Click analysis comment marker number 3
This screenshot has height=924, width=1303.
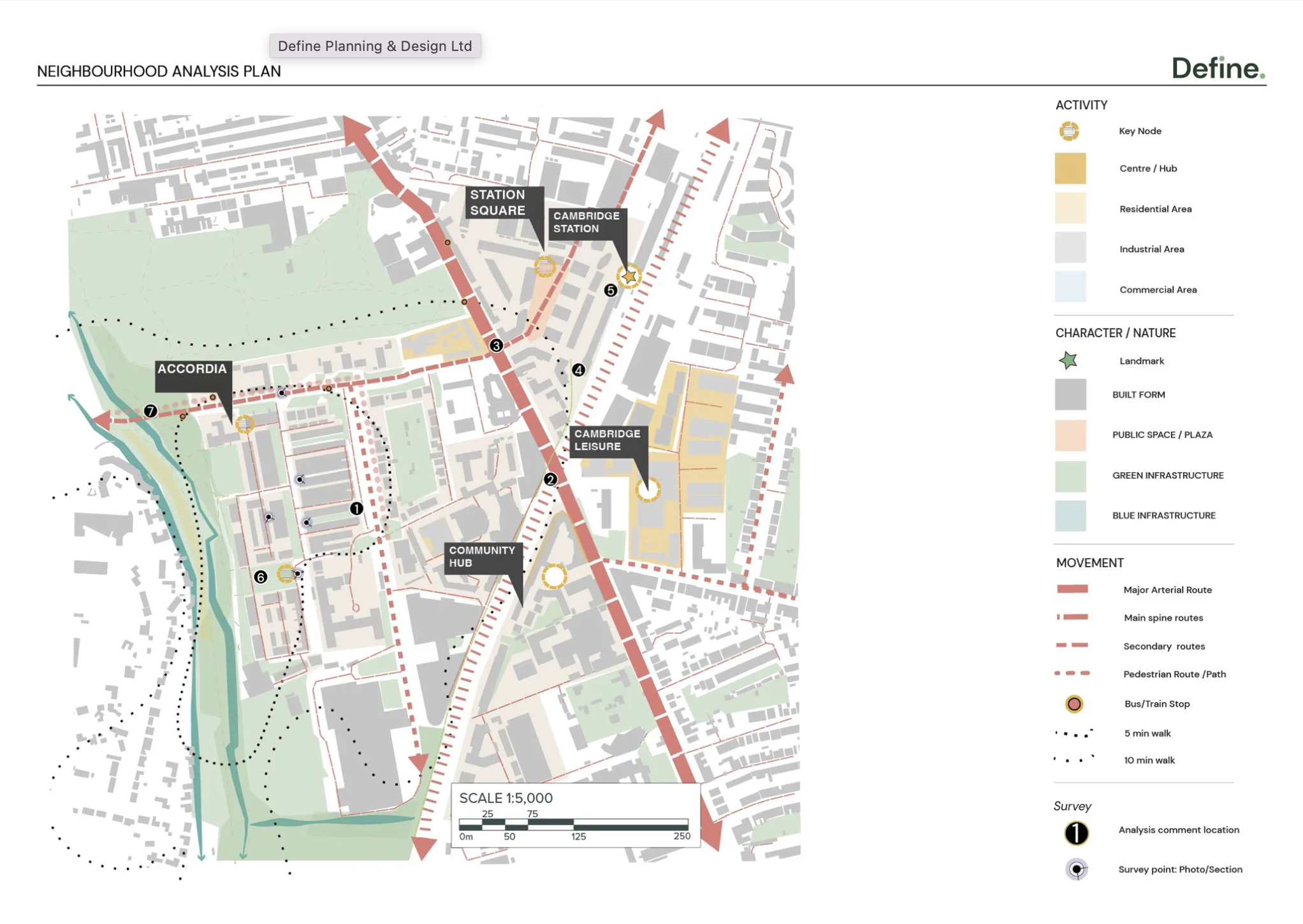(x=496, y=345)
